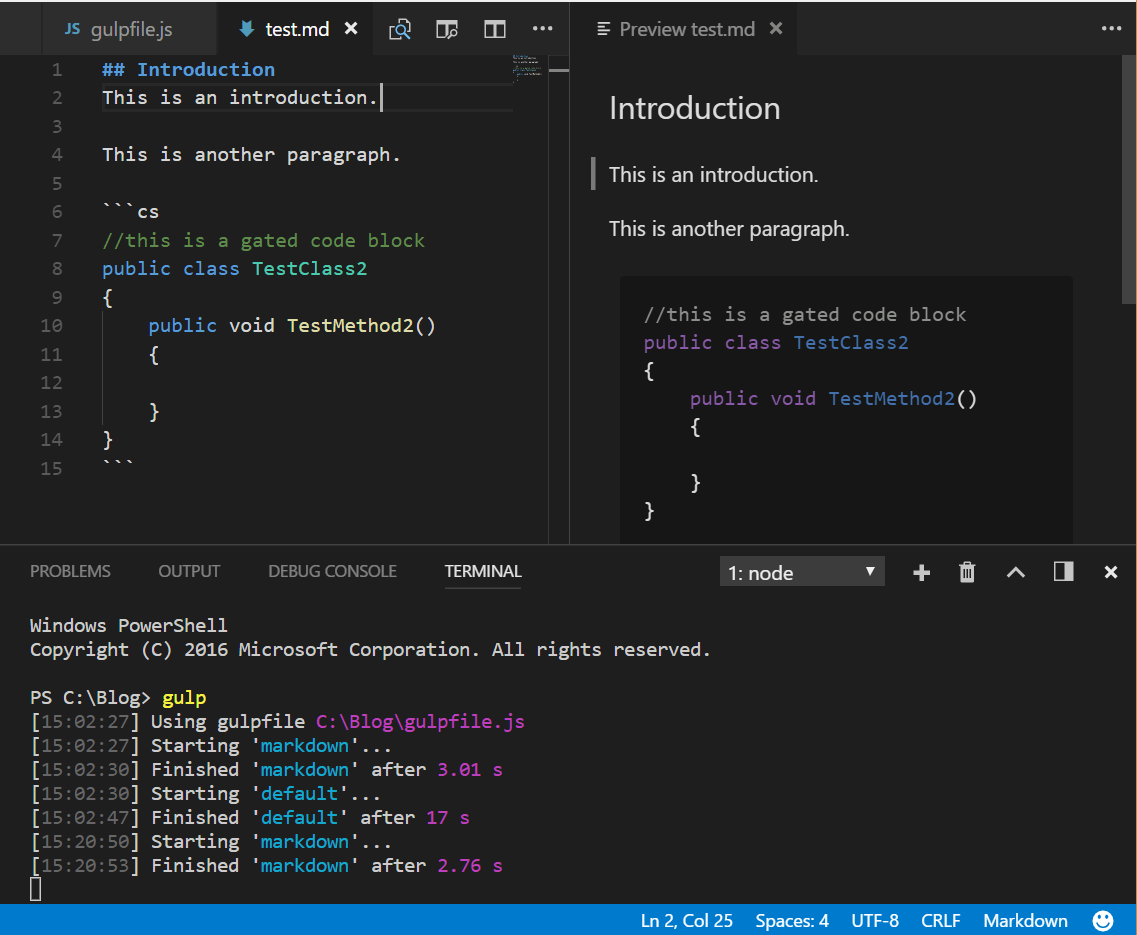Maximize panel with the up chevron
The height and width of the screenshot is (935, 1137).
pos(1016,572)
